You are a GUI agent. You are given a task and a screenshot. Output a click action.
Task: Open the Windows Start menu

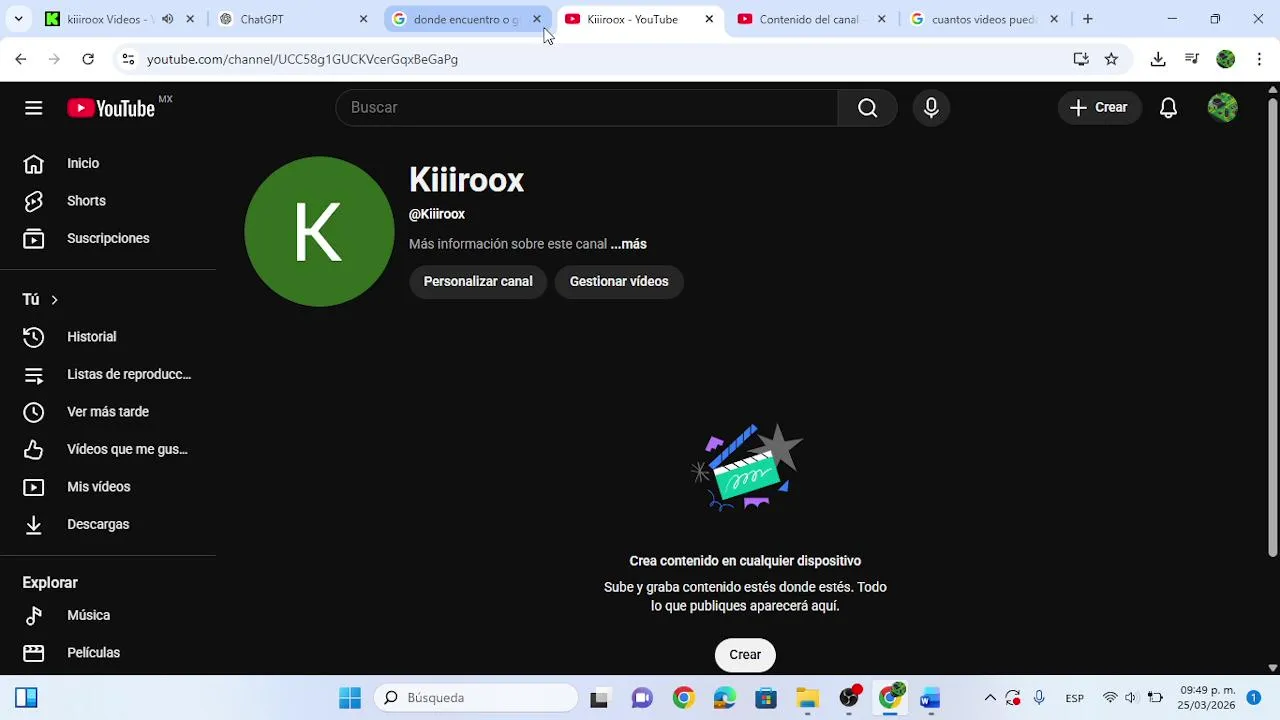[350, 698]
